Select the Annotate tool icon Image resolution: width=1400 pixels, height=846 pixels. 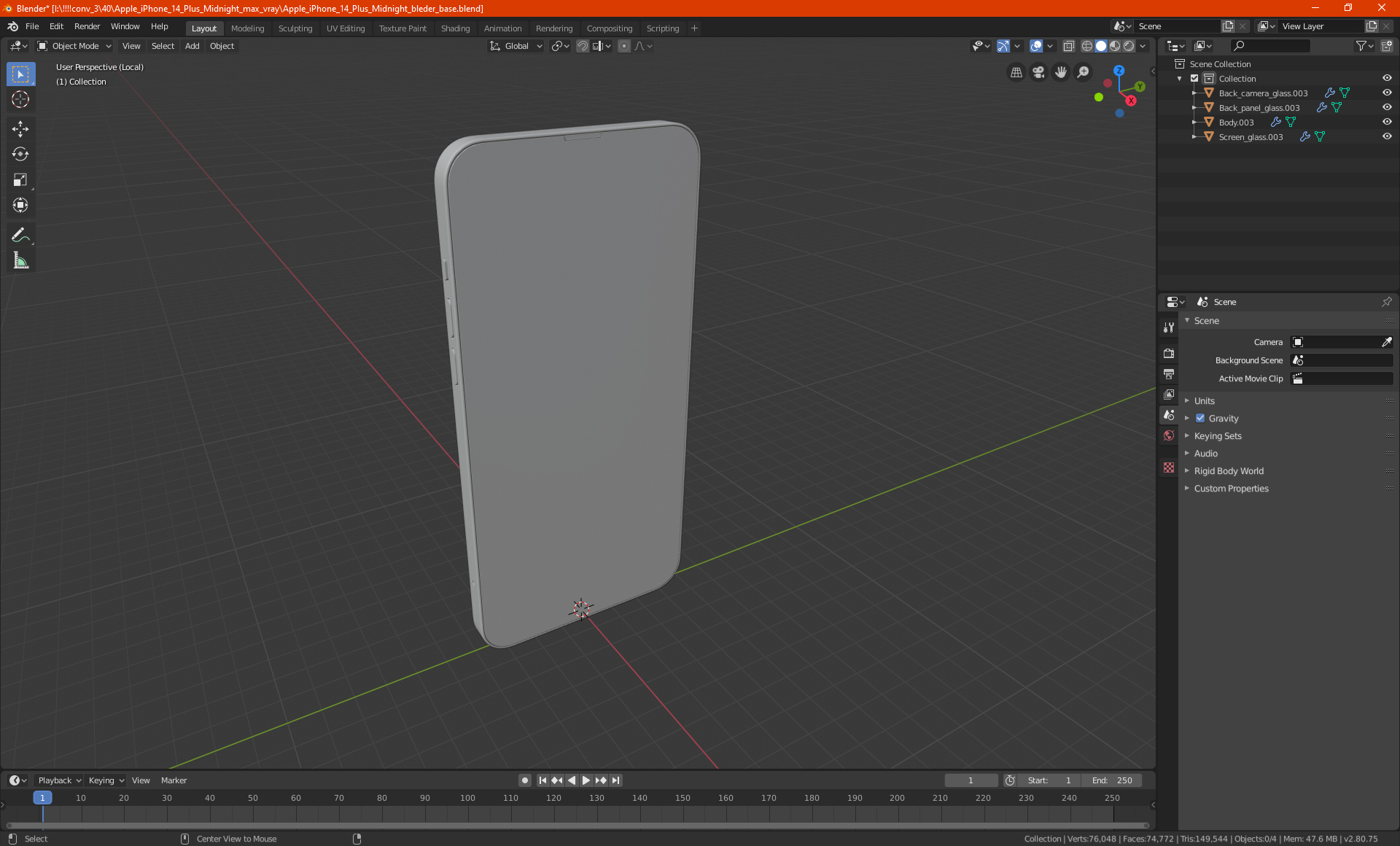[20, 234]
